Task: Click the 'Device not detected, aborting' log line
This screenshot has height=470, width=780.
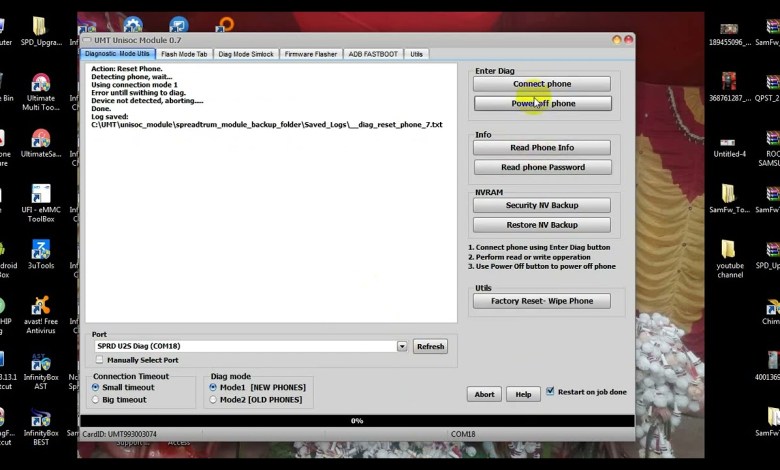Action: [147, 100]
